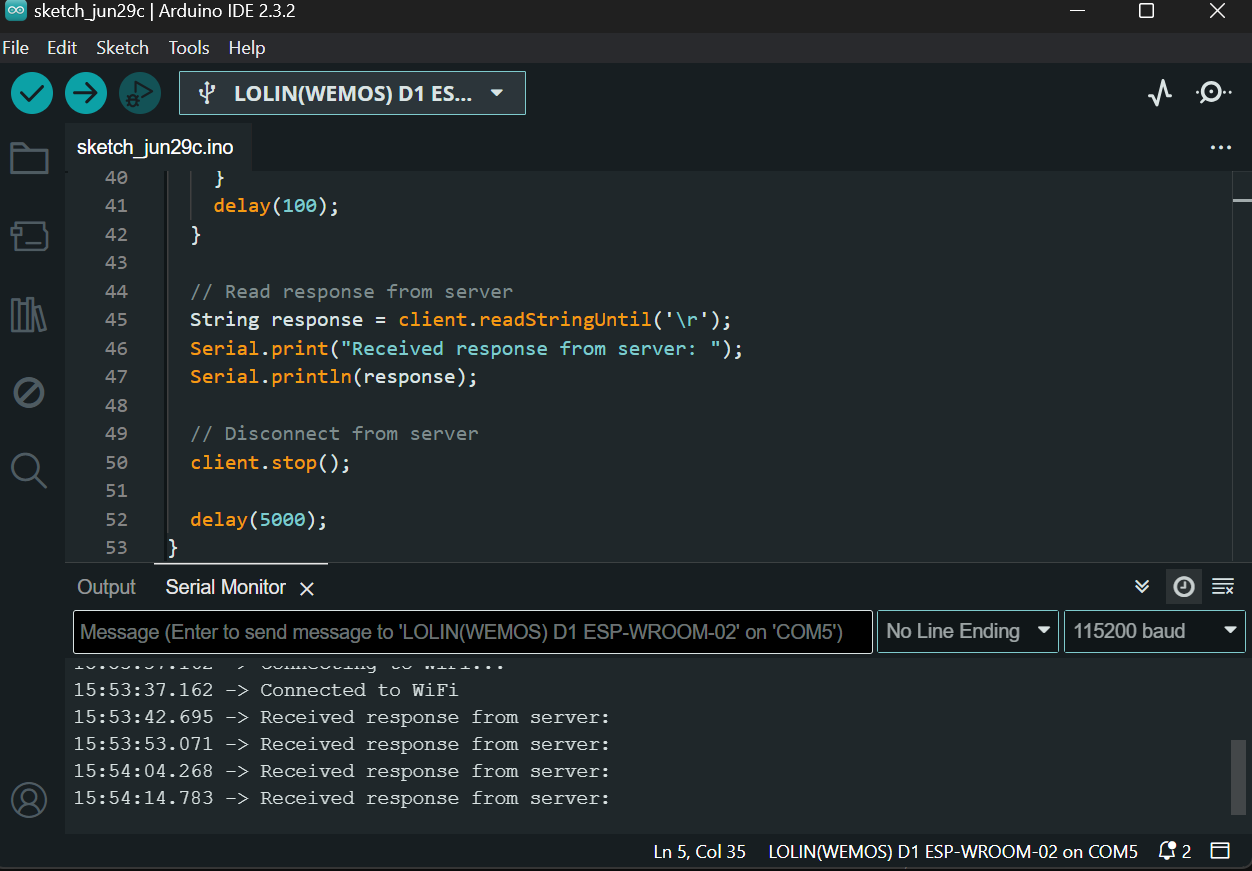Toggle timestamp clock icon in Serial Monitor
The width and height of the screenshot is (1252, 871).
(1184, 587)
